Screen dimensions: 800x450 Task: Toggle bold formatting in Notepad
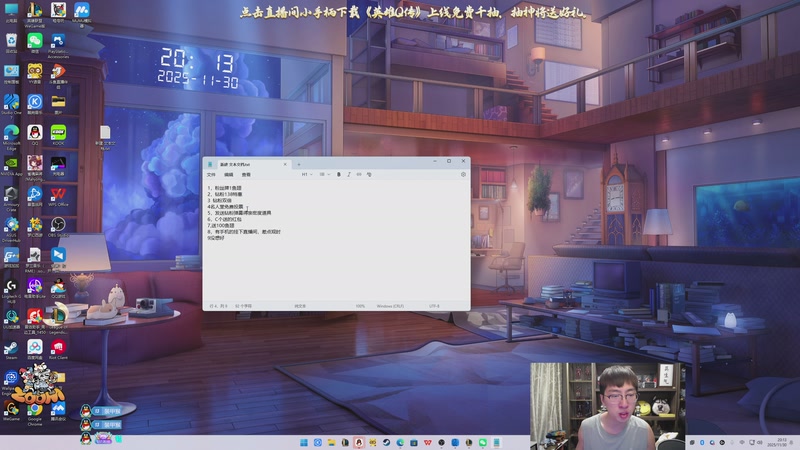pyautogui.click(x=338, y=174)
